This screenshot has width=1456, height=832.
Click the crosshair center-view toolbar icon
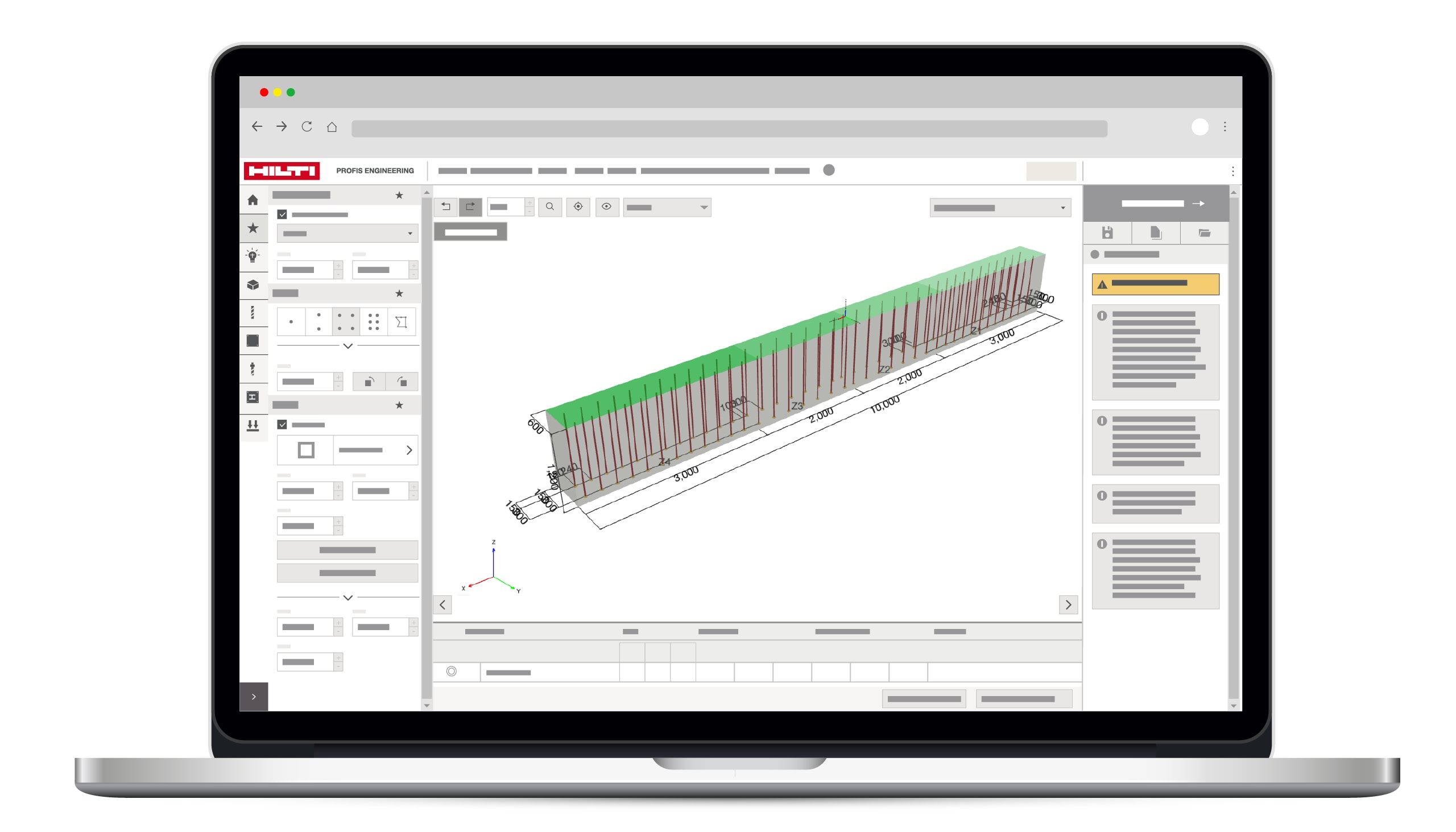pyautogui.click(x=580, y=208)
